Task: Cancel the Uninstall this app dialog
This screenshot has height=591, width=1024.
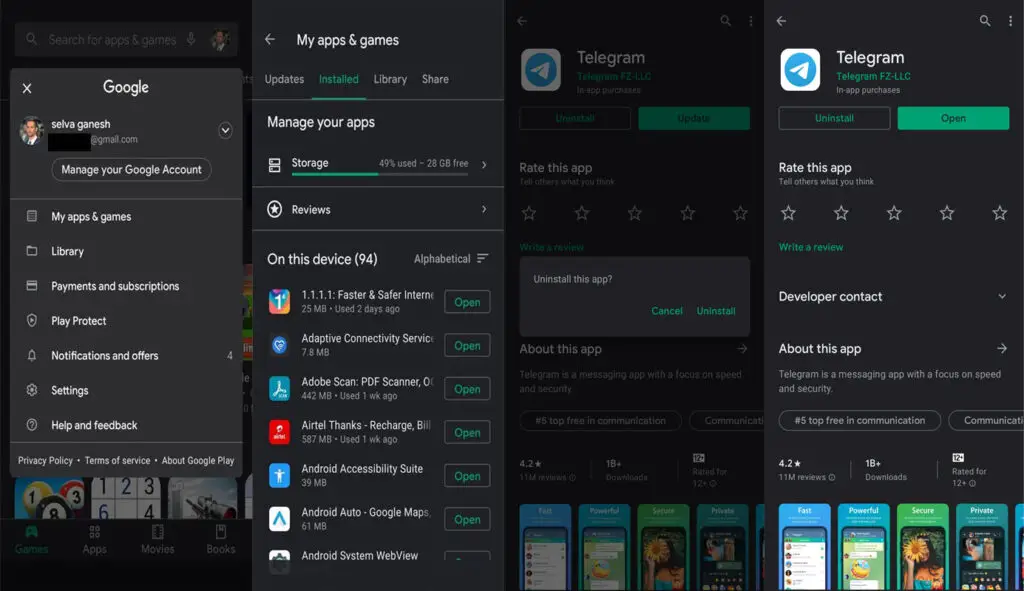Action: (667, 311)
